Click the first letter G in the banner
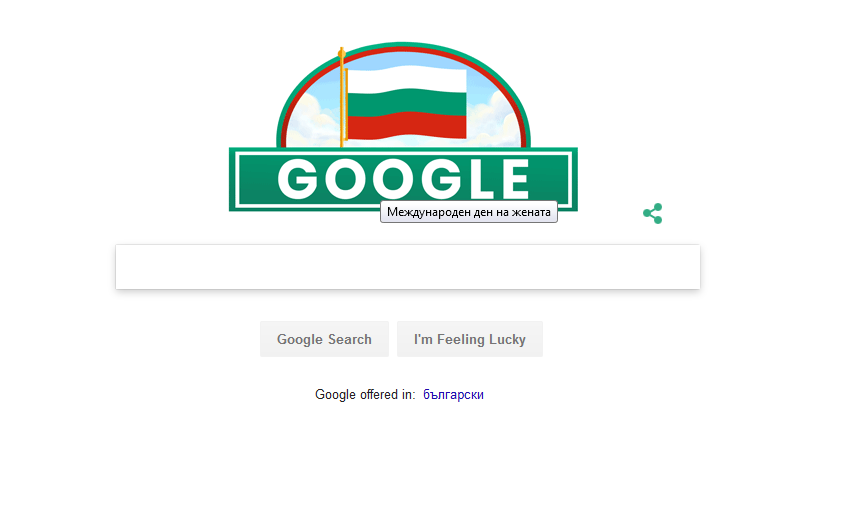The image size is (848, 506). [297, 179]
